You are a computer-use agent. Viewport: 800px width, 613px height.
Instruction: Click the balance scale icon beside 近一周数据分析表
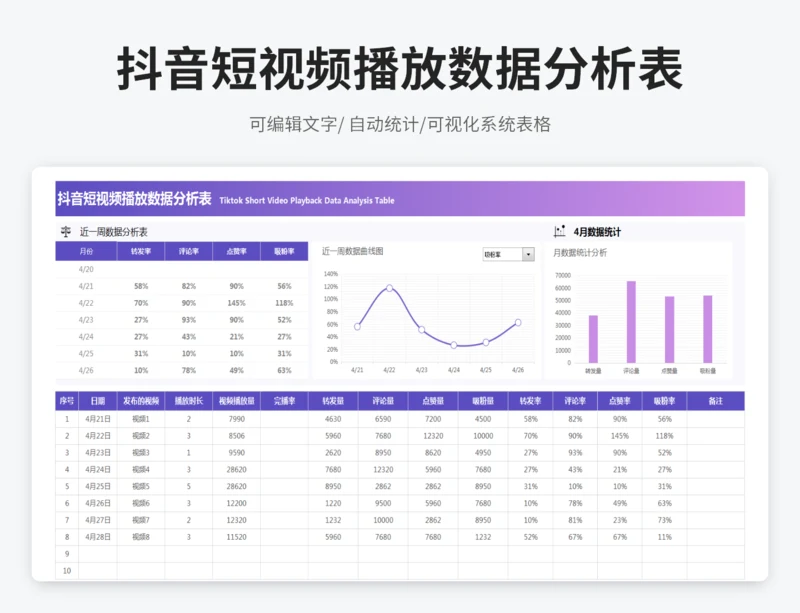[x=66, y=232]
